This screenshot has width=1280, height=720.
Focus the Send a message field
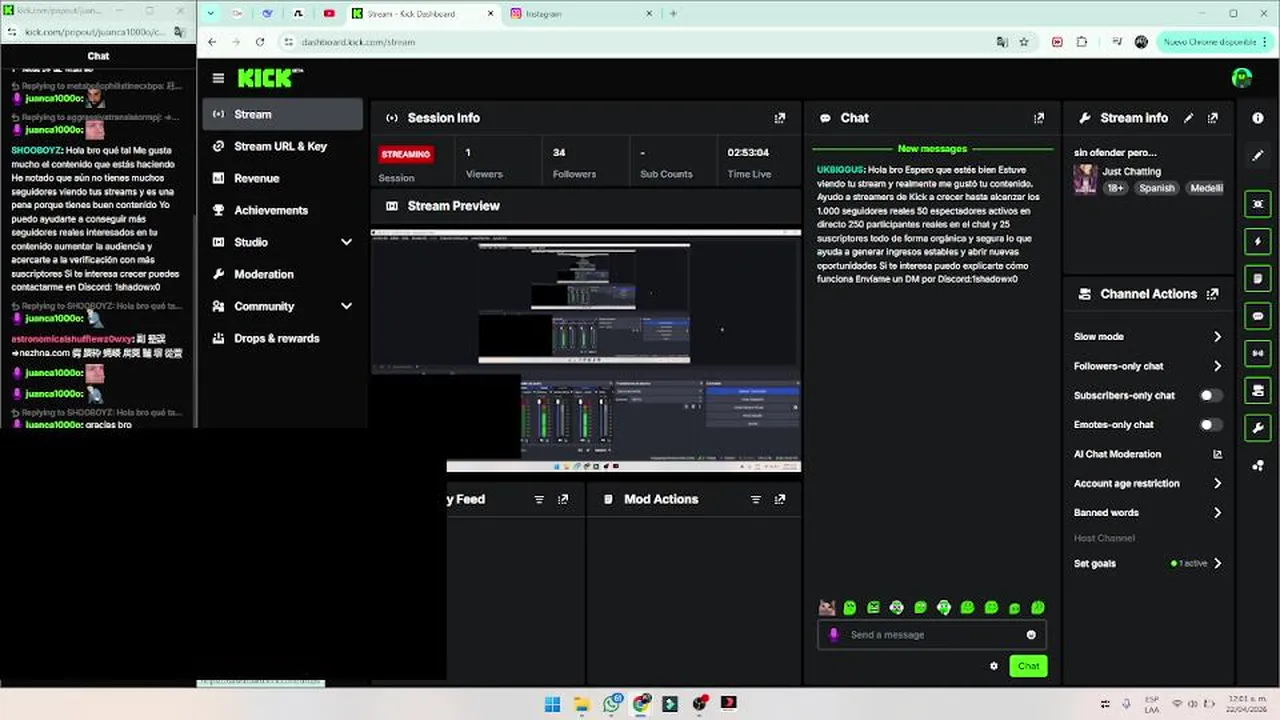[932, 635]
